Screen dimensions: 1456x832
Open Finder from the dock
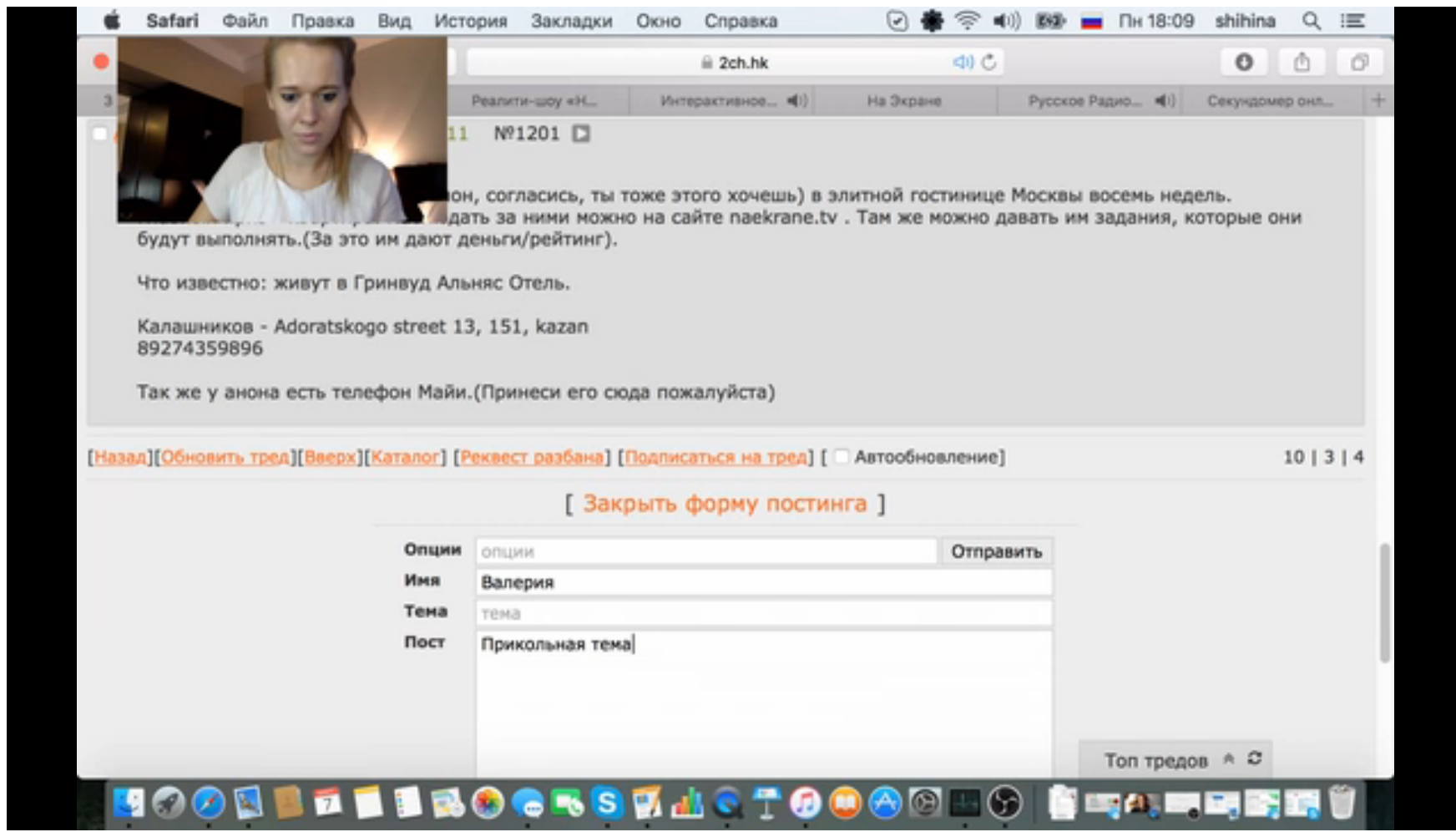tap(129, 803)
